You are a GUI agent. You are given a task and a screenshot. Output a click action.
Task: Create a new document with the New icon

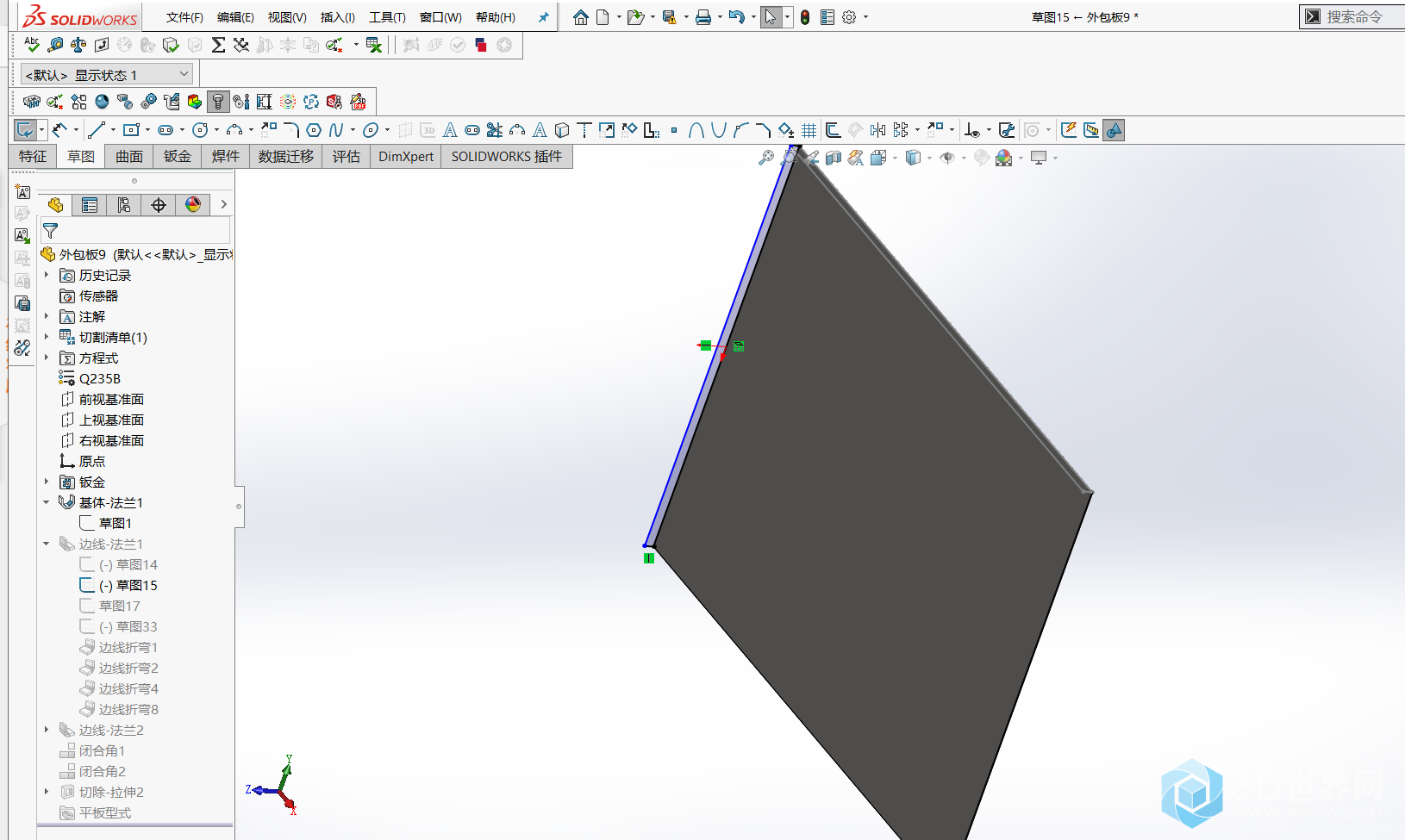coord(603,17)
